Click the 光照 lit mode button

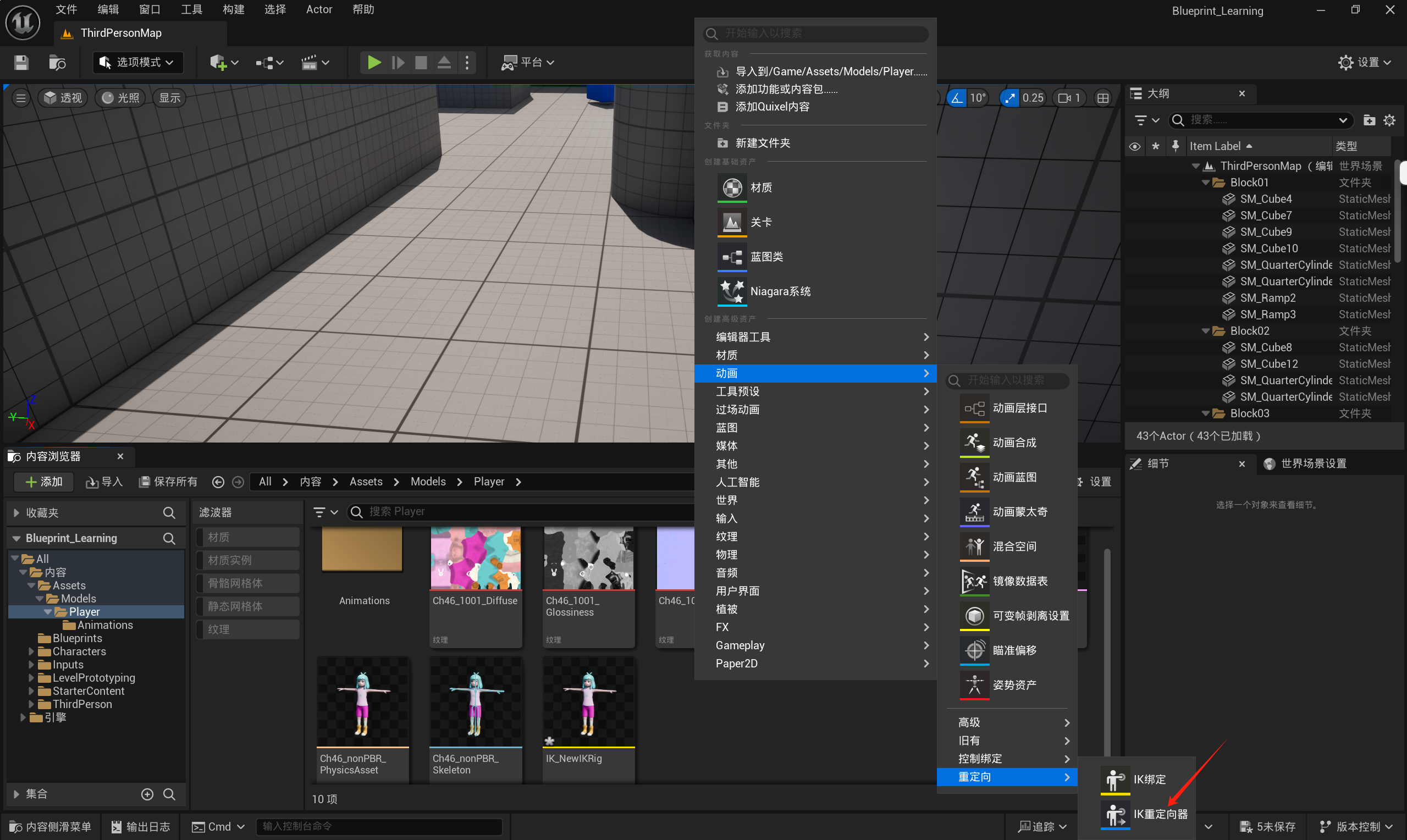(120, 98)
